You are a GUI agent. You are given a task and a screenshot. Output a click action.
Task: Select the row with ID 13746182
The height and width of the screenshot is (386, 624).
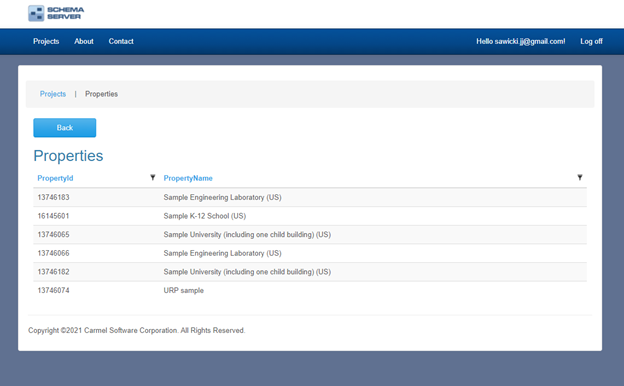tap(310, 272)
